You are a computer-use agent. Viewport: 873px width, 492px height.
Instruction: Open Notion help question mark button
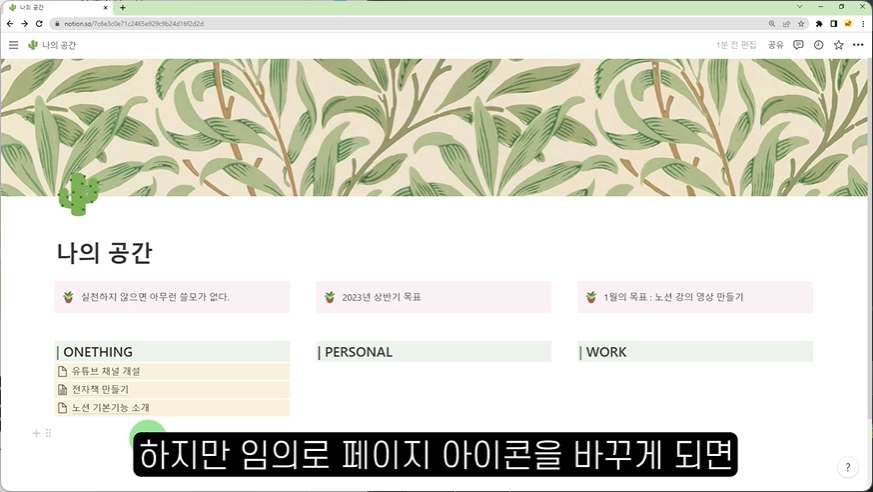click(x=848, y=468)
